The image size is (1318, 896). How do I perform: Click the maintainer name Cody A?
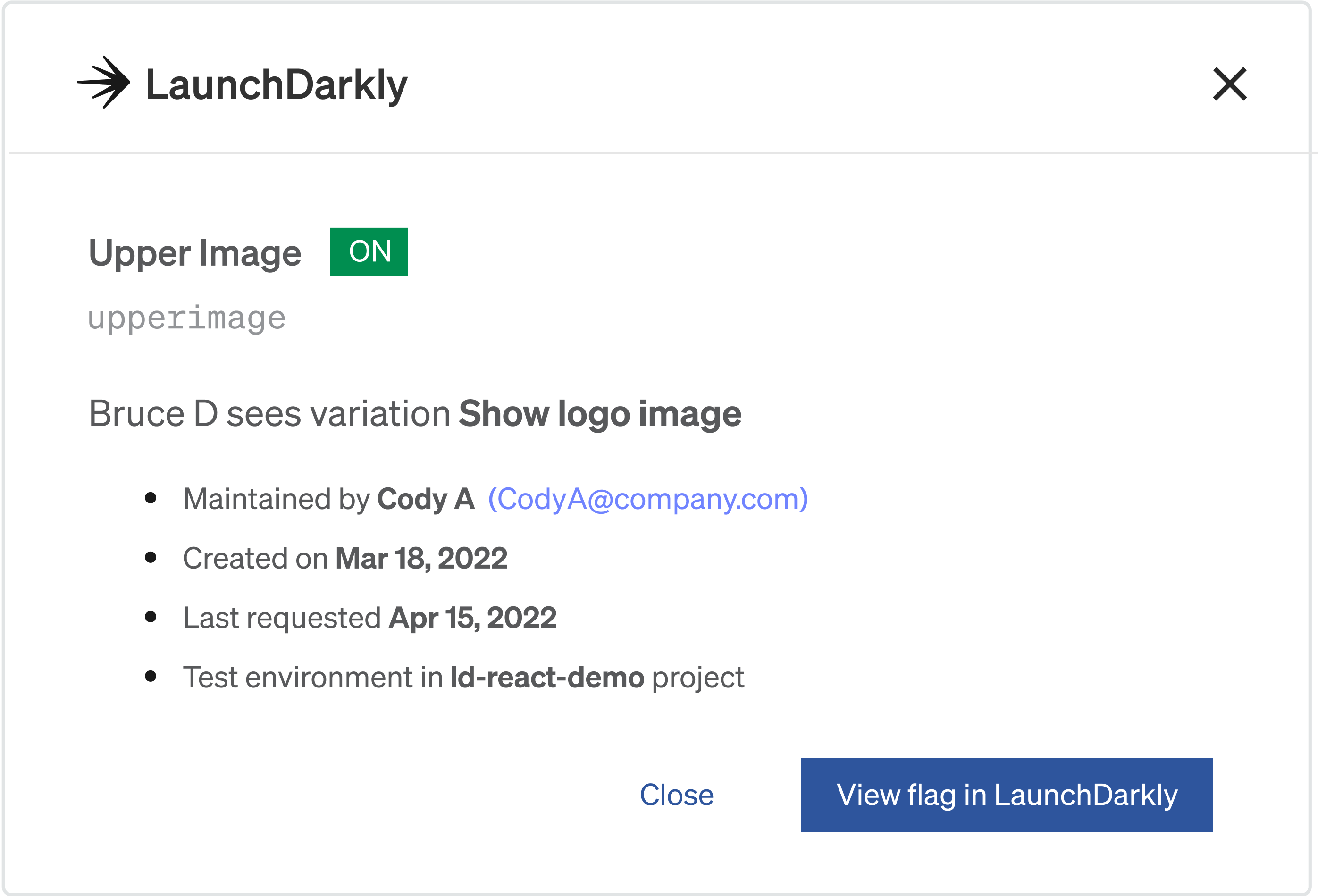tap(427, 498)
